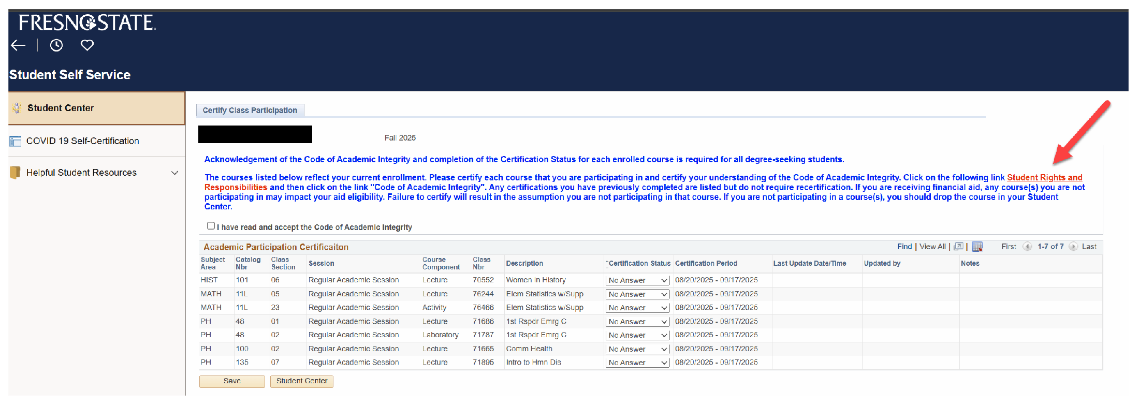Click the Description column header
1138x399 pixels.
click(x=524, y=263)
